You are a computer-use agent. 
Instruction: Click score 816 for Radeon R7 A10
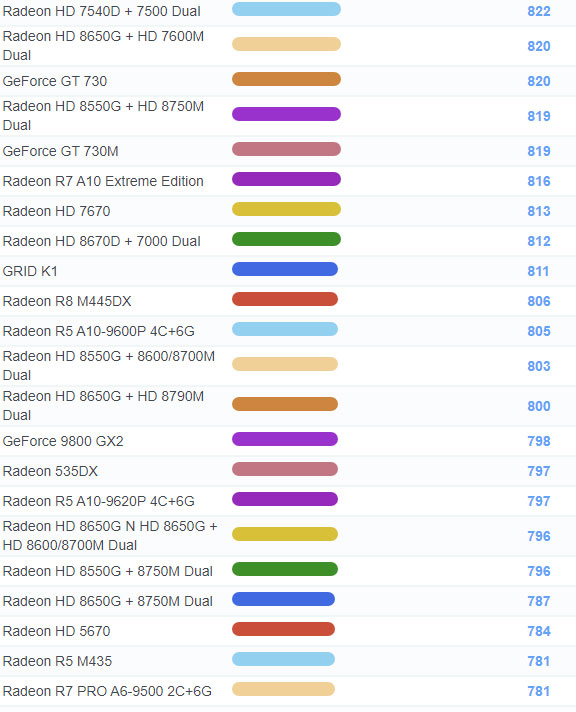[539, 181]
